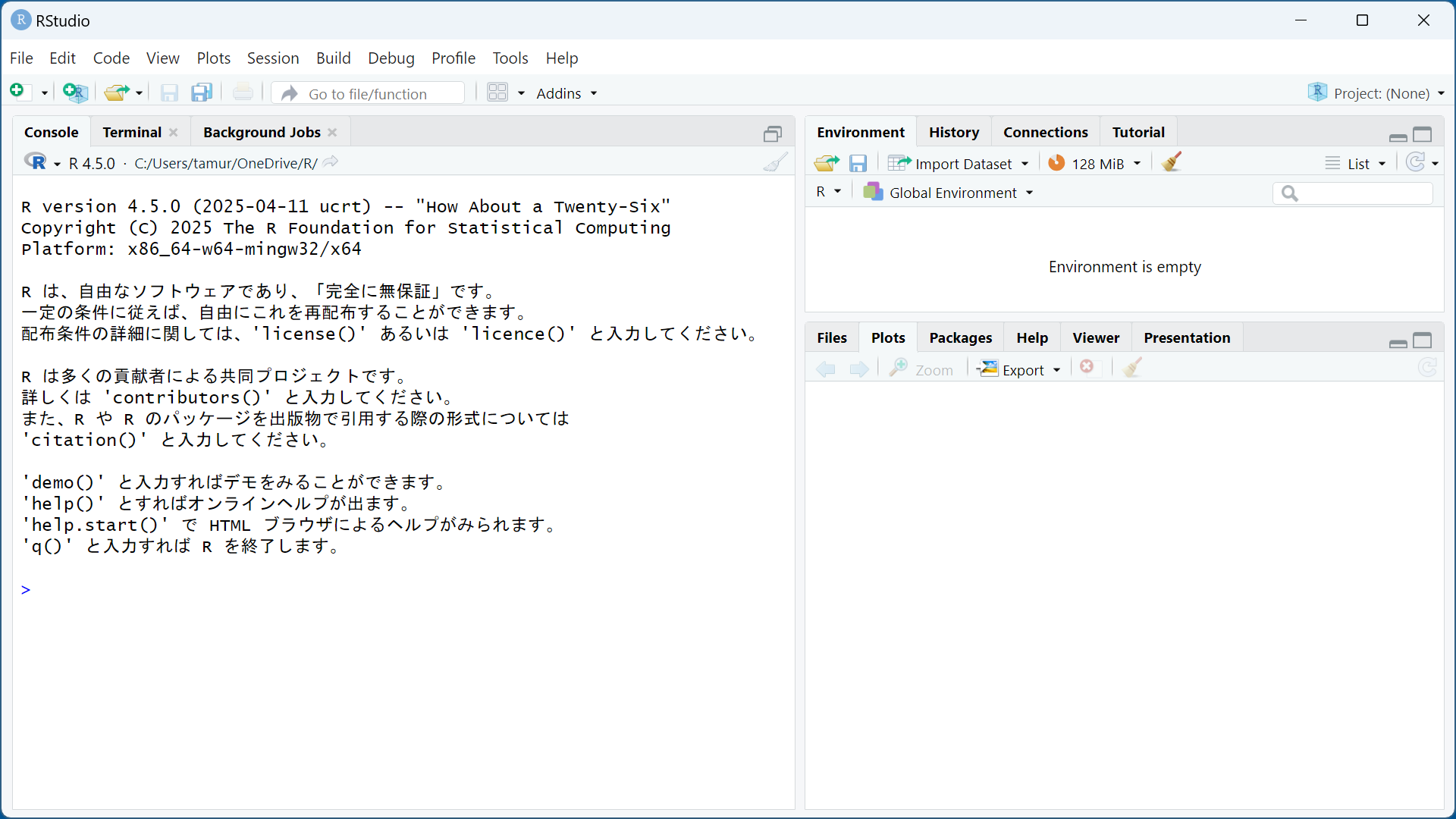Open the Import Dataset dropdown

point(959,164)
